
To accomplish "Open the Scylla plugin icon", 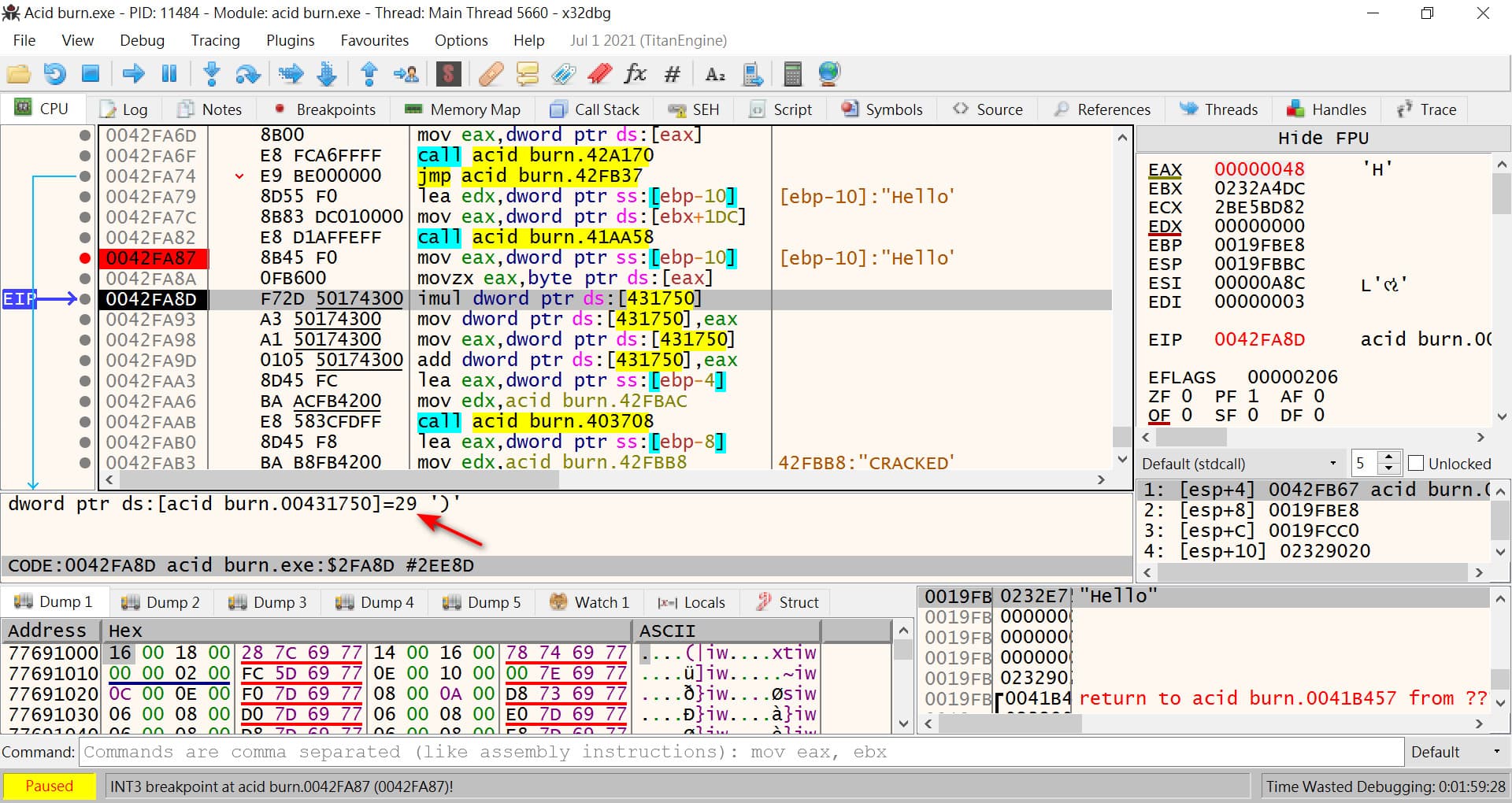I will pos(448,74).
